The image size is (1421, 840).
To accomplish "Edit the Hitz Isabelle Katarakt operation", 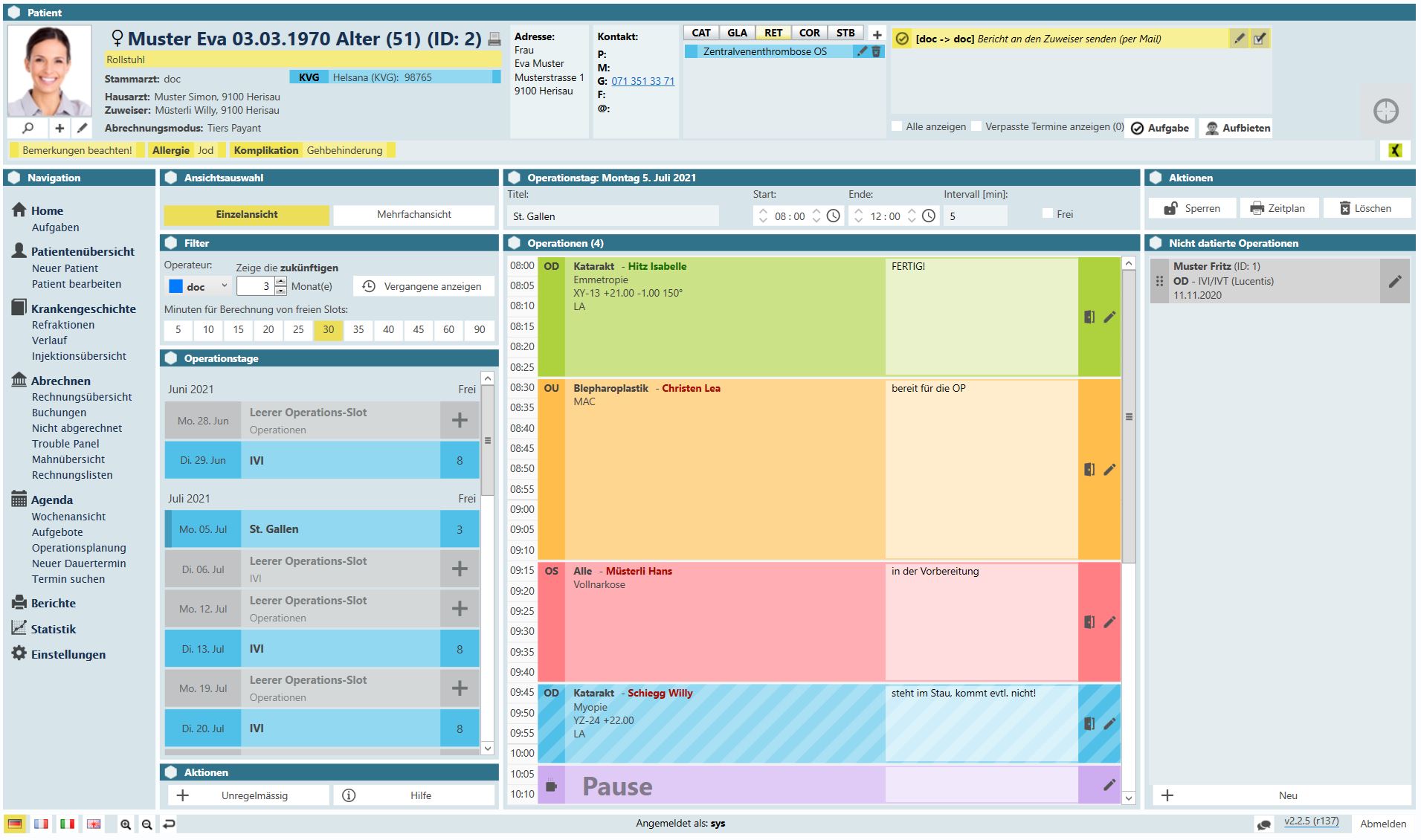I will click(x=1109, y=317).
